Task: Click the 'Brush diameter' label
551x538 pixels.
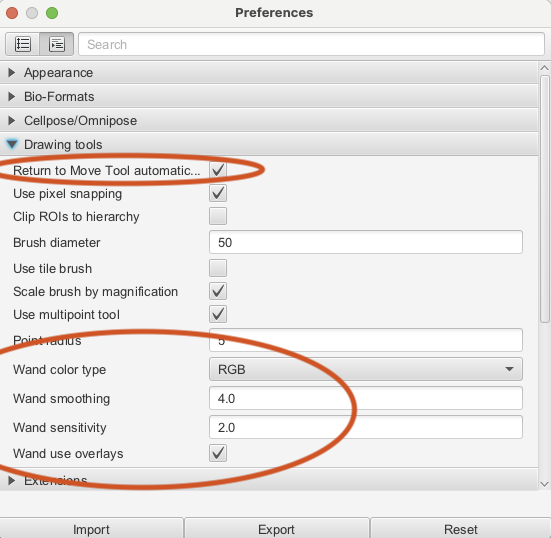Action: [57, 242]
